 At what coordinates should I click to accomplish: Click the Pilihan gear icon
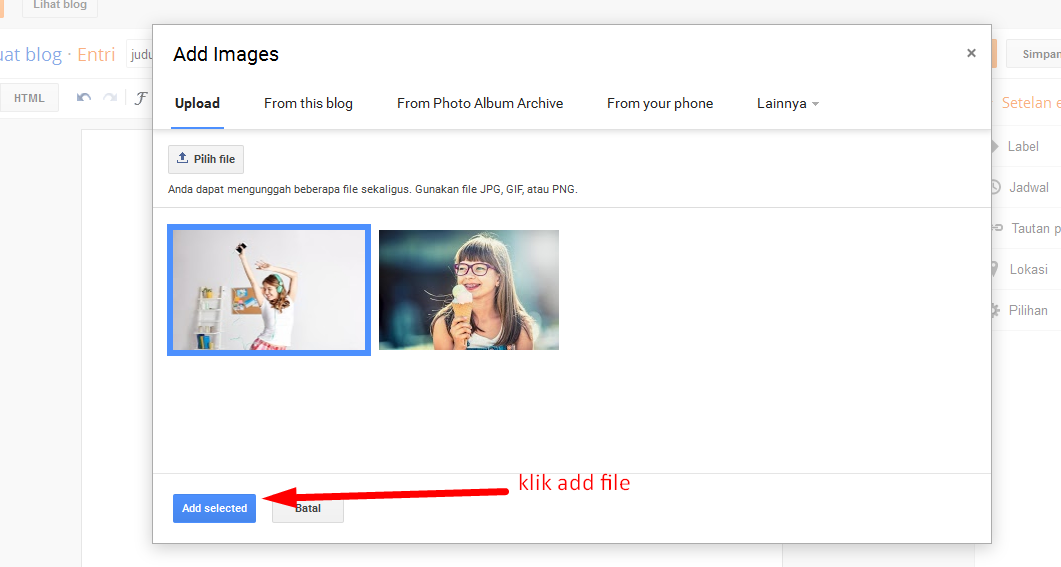(x=995, y=311)
